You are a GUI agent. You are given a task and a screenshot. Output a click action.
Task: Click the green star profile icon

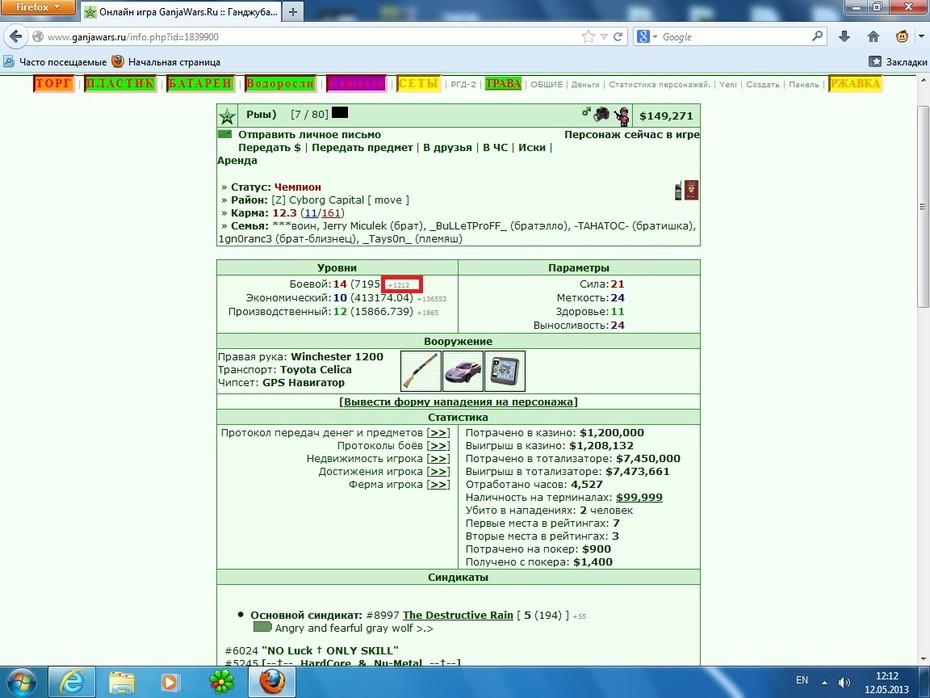click(227, 116)
